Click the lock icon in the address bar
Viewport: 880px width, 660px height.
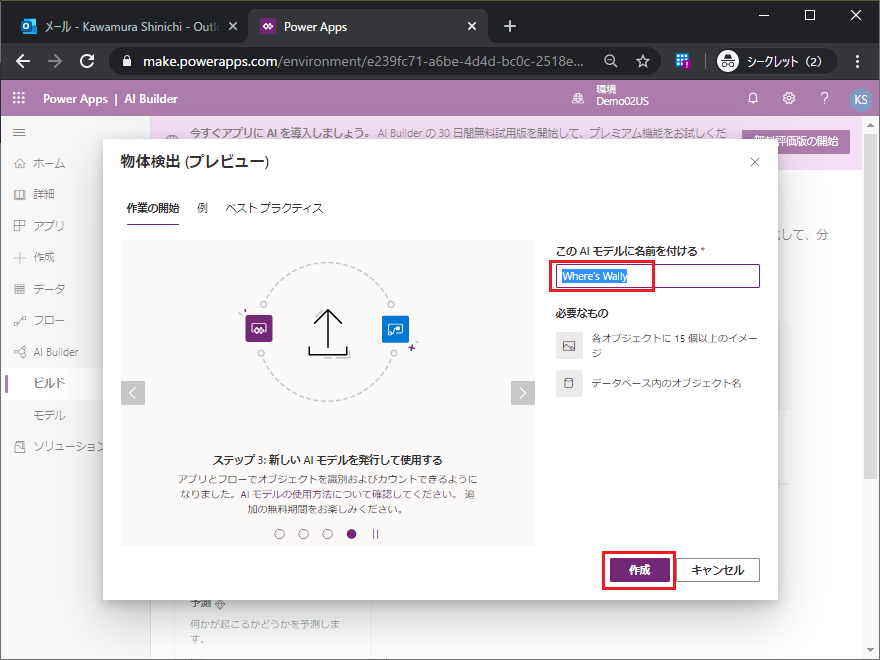pyautogui.click(x=126, y=61)
